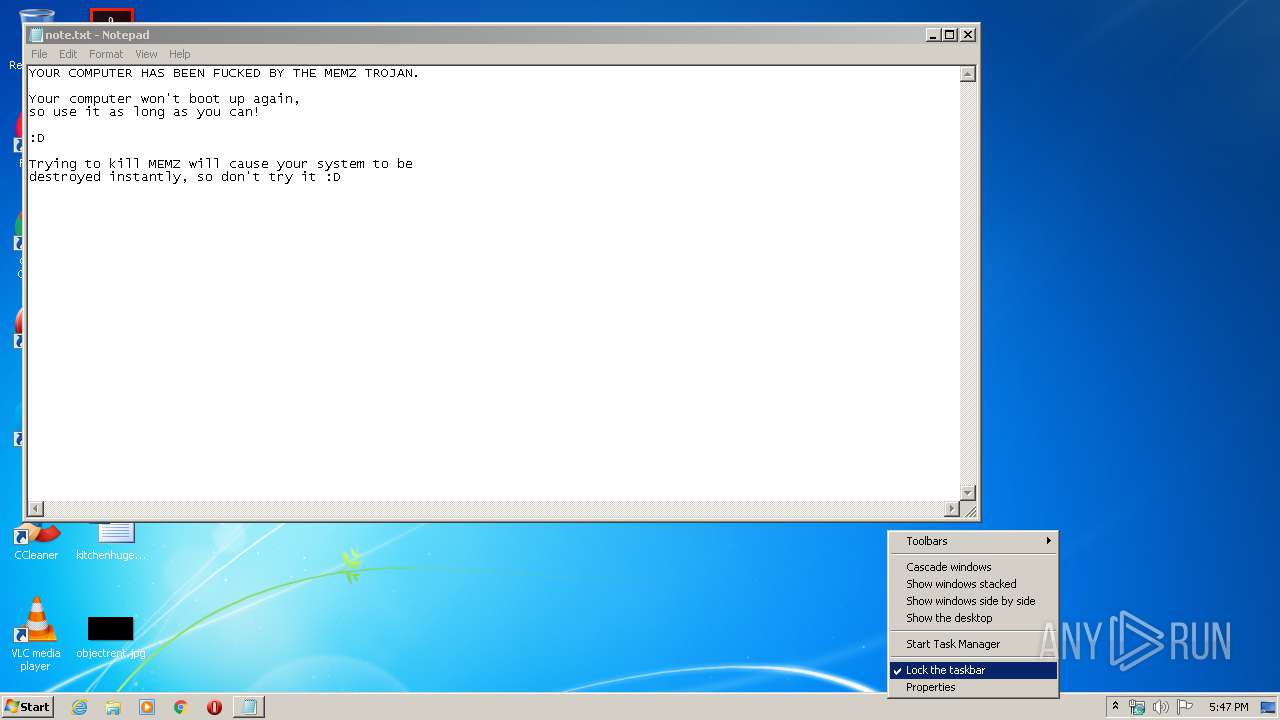The width and height of the screenshot is (1280, 720).
Task: Select Start Task Manager
Action: tap(973, 644)
